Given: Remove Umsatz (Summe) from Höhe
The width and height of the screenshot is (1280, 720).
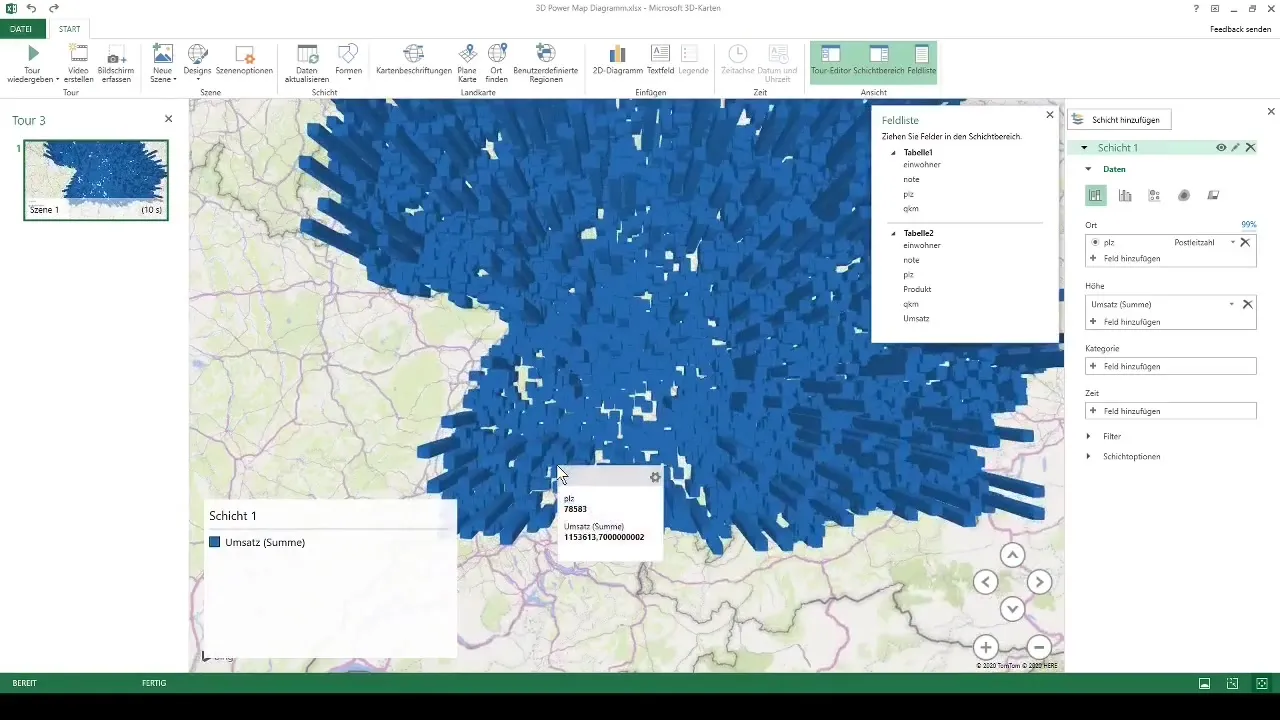Looking at the screenshot, I should coord(1247,304).
